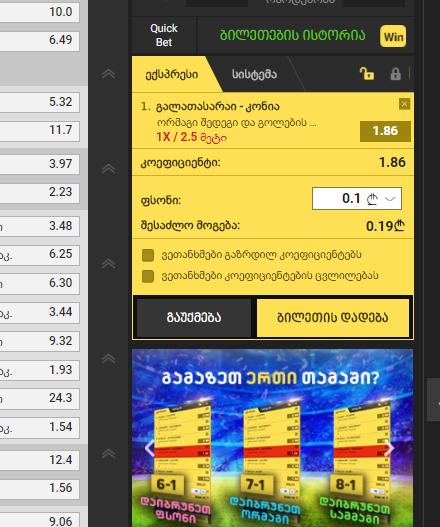
Task: Collapse section with chevron beside 3.97
Action: point(108,169)
